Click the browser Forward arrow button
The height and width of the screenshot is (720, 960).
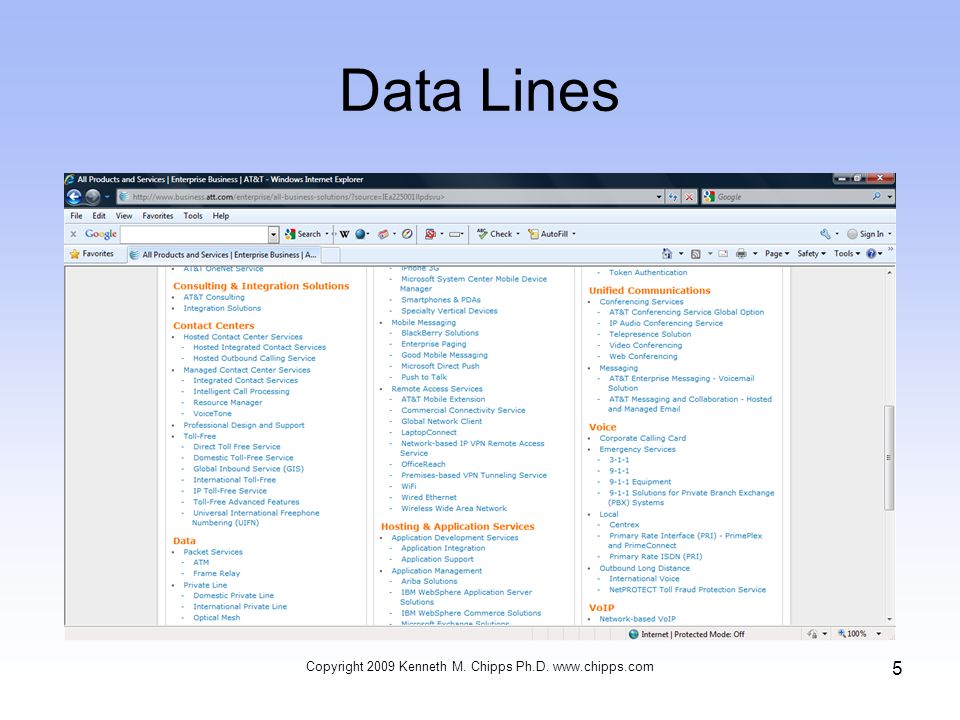[x=92, y=197]
